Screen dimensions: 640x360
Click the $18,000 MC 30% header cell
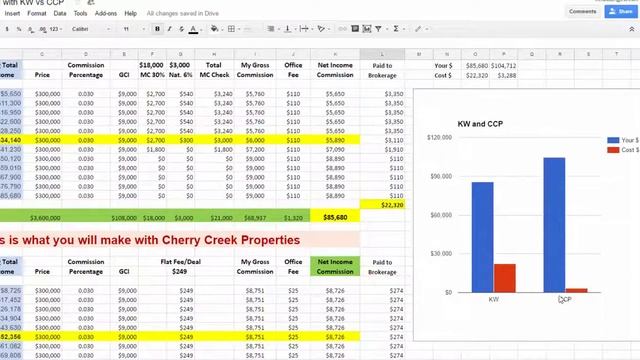[152, 70]
